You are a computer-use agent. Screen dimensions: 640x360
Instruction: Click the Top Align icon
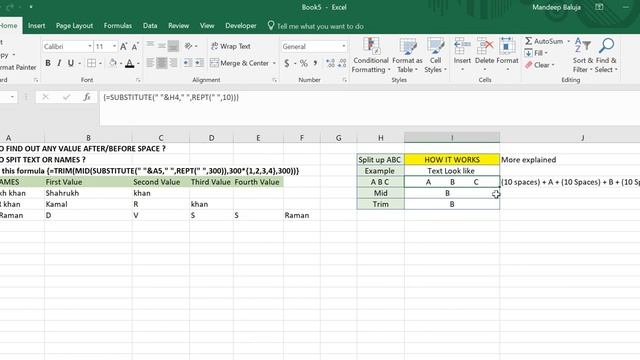coord(150,45)
